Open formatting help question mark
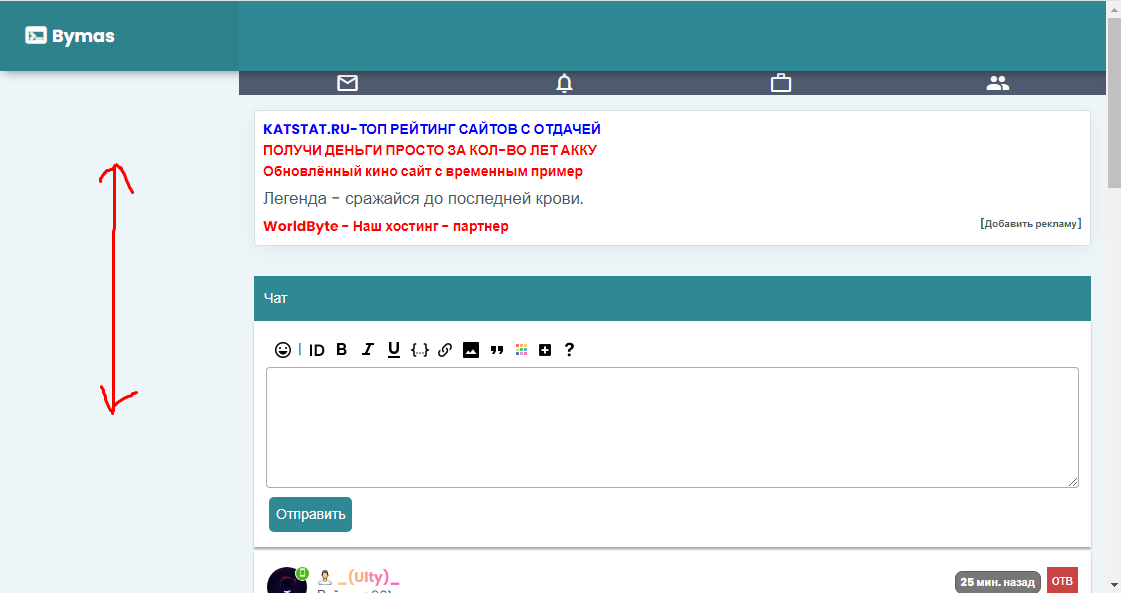This screenshot has width=1121, height=593. tap(569, 350)
